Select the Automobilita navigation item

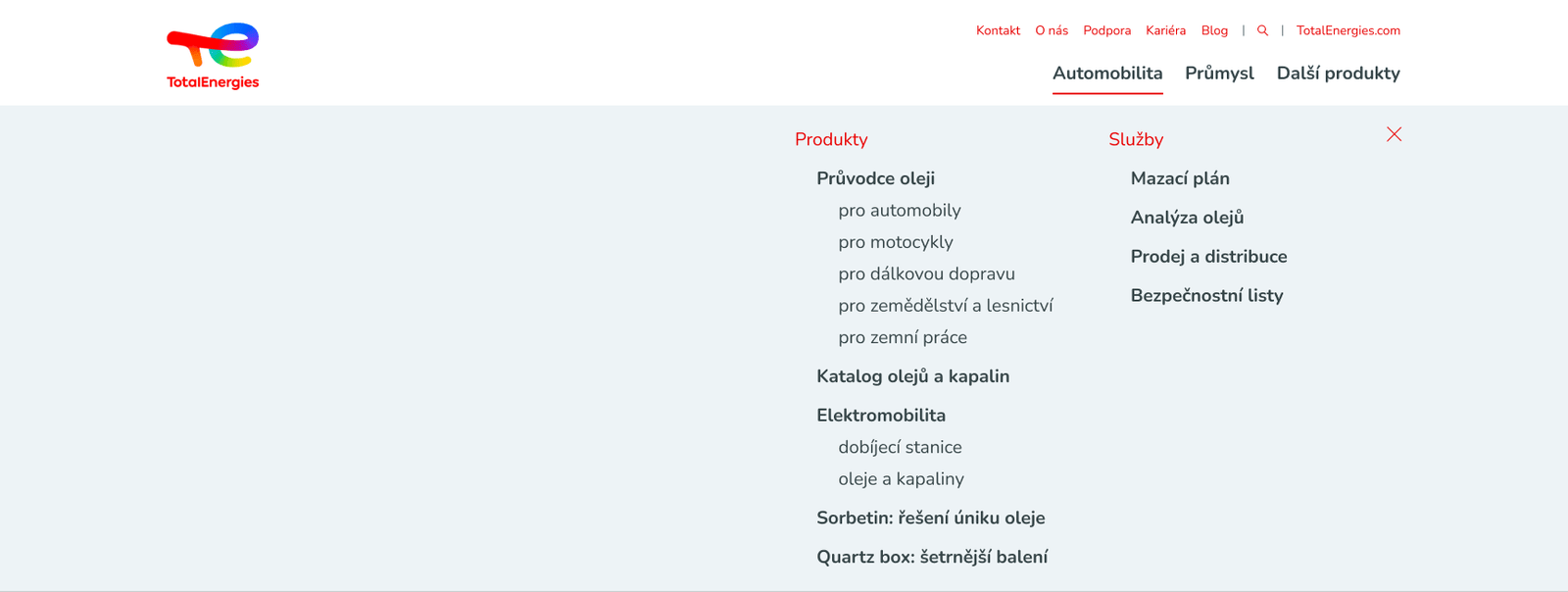tap(1107, 73)
